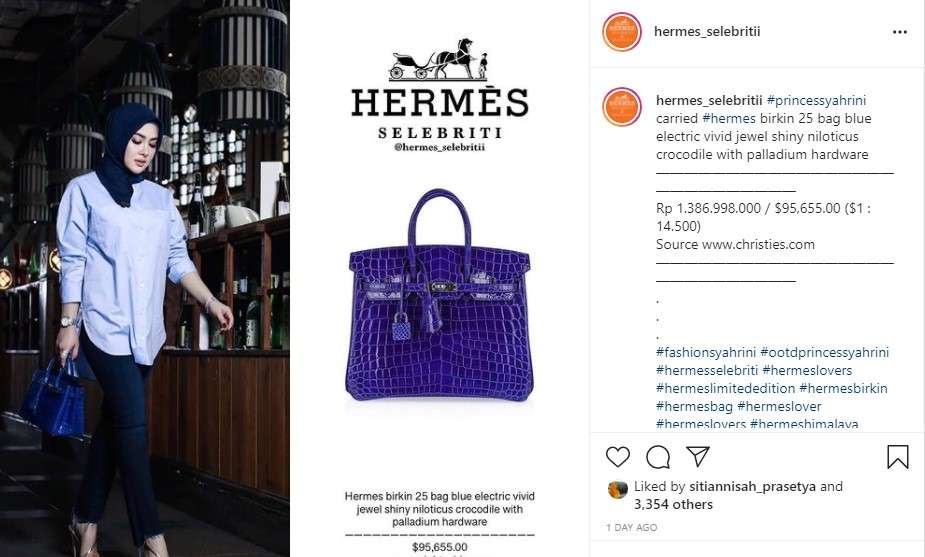The height and width of the screenshot is (557, 925).
Task: Click hermes_selebritii avatar beside the caption
Action: tap(622, 107)
